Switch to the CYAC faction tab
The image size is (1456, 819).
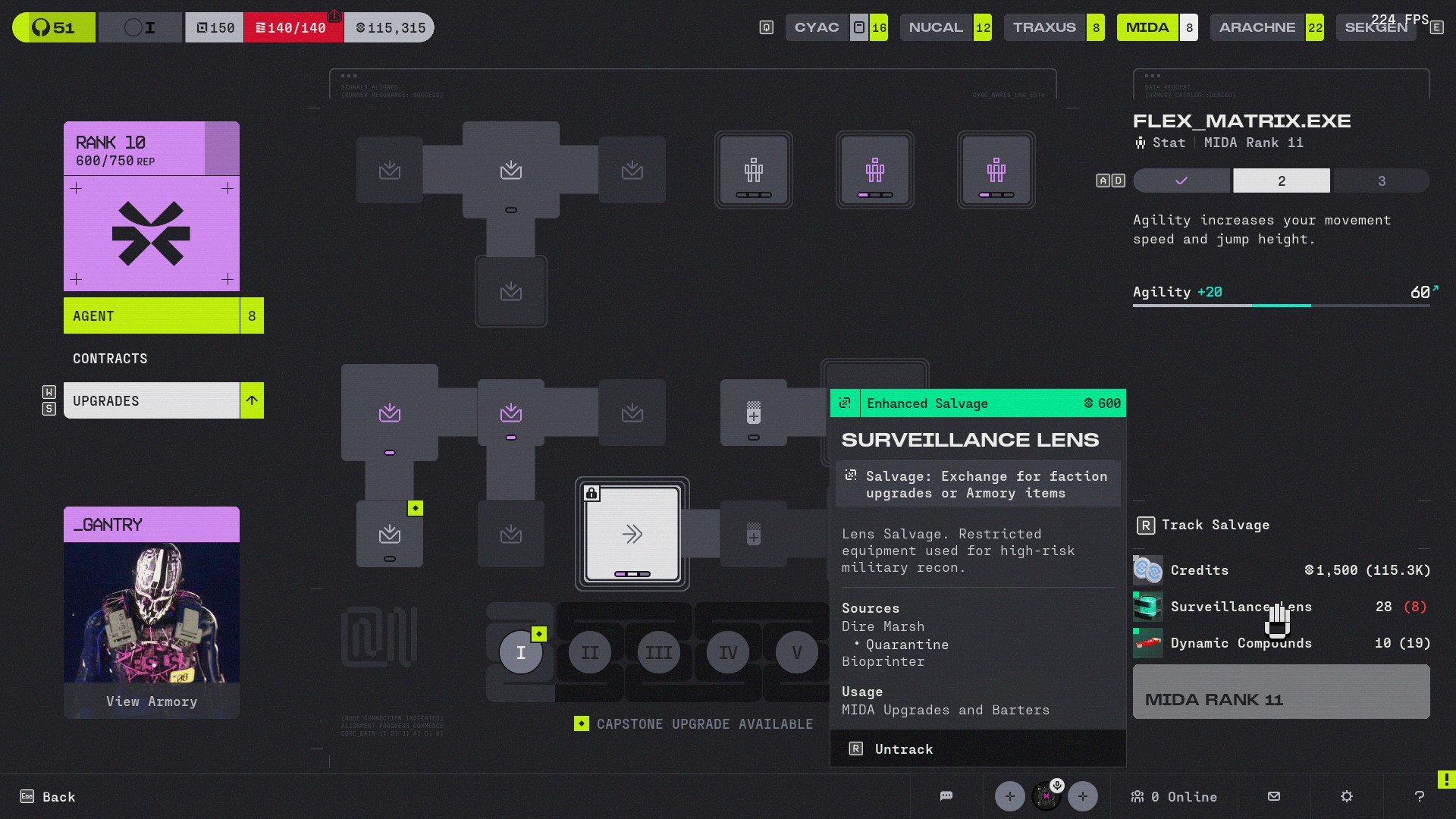click(x=817, y=27)
